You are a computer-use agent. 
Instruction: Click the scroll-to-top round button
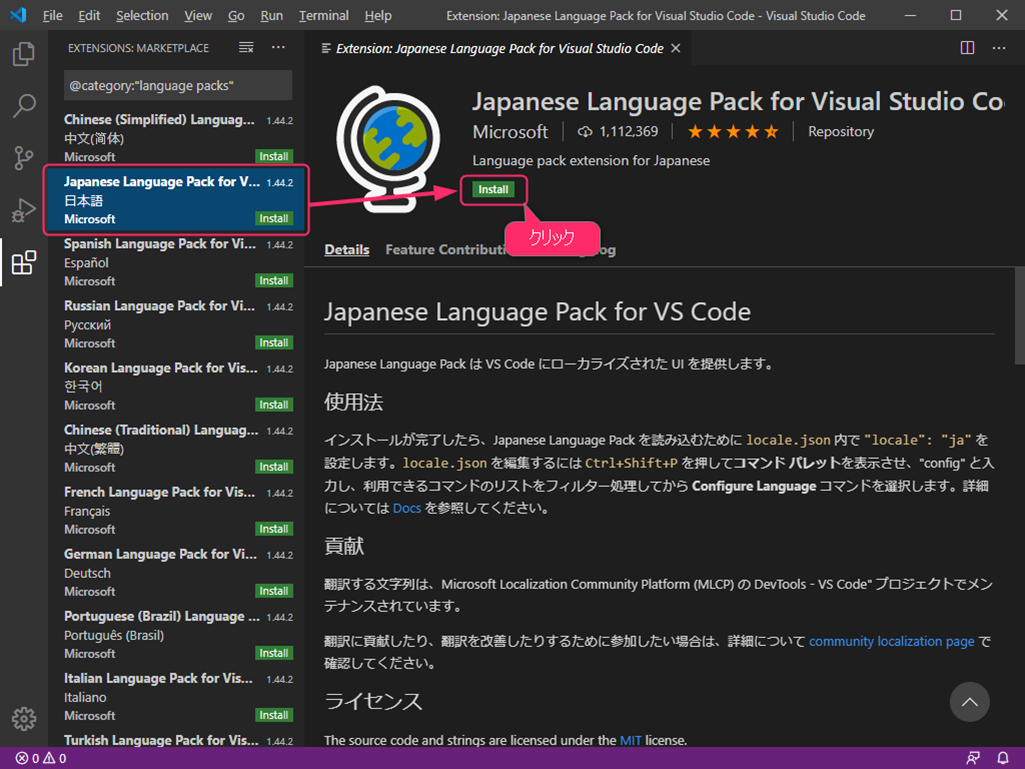tap(969, 702)
